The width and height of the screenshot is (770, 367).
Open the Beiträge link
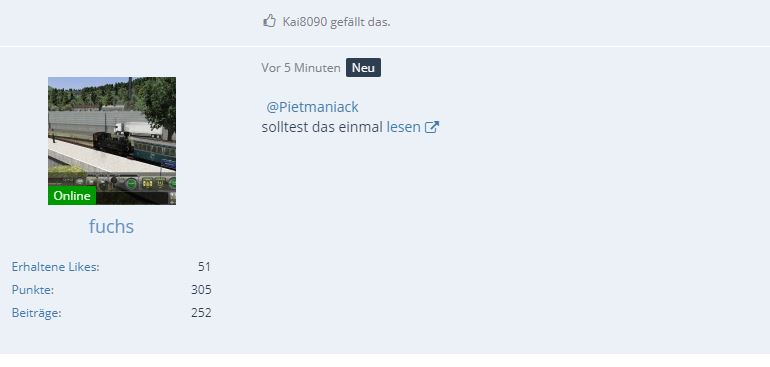pos(36,312)
